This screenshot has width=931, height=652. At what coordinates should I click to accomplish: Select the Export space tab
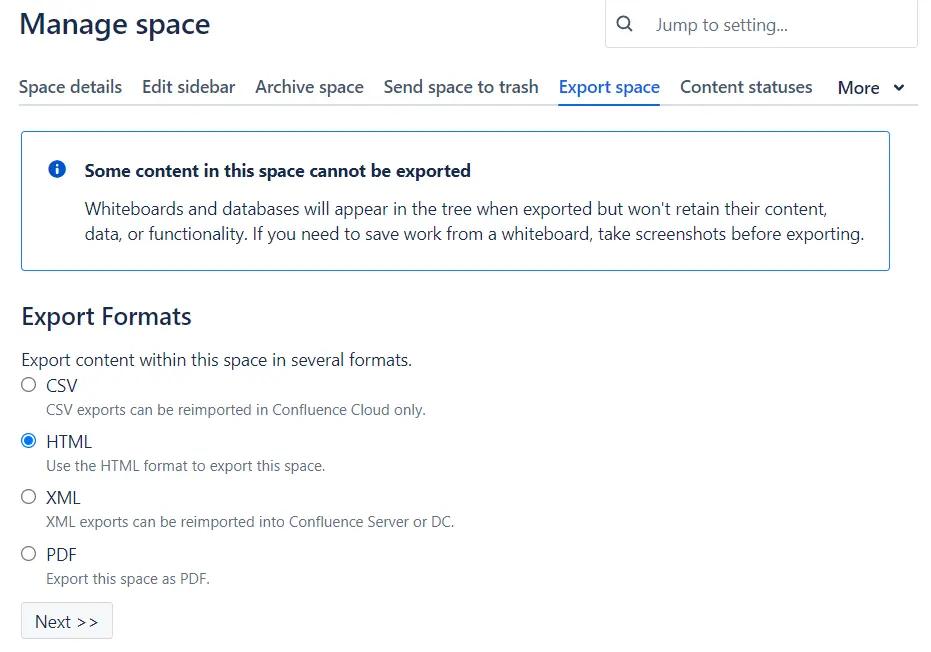[609, 87]
